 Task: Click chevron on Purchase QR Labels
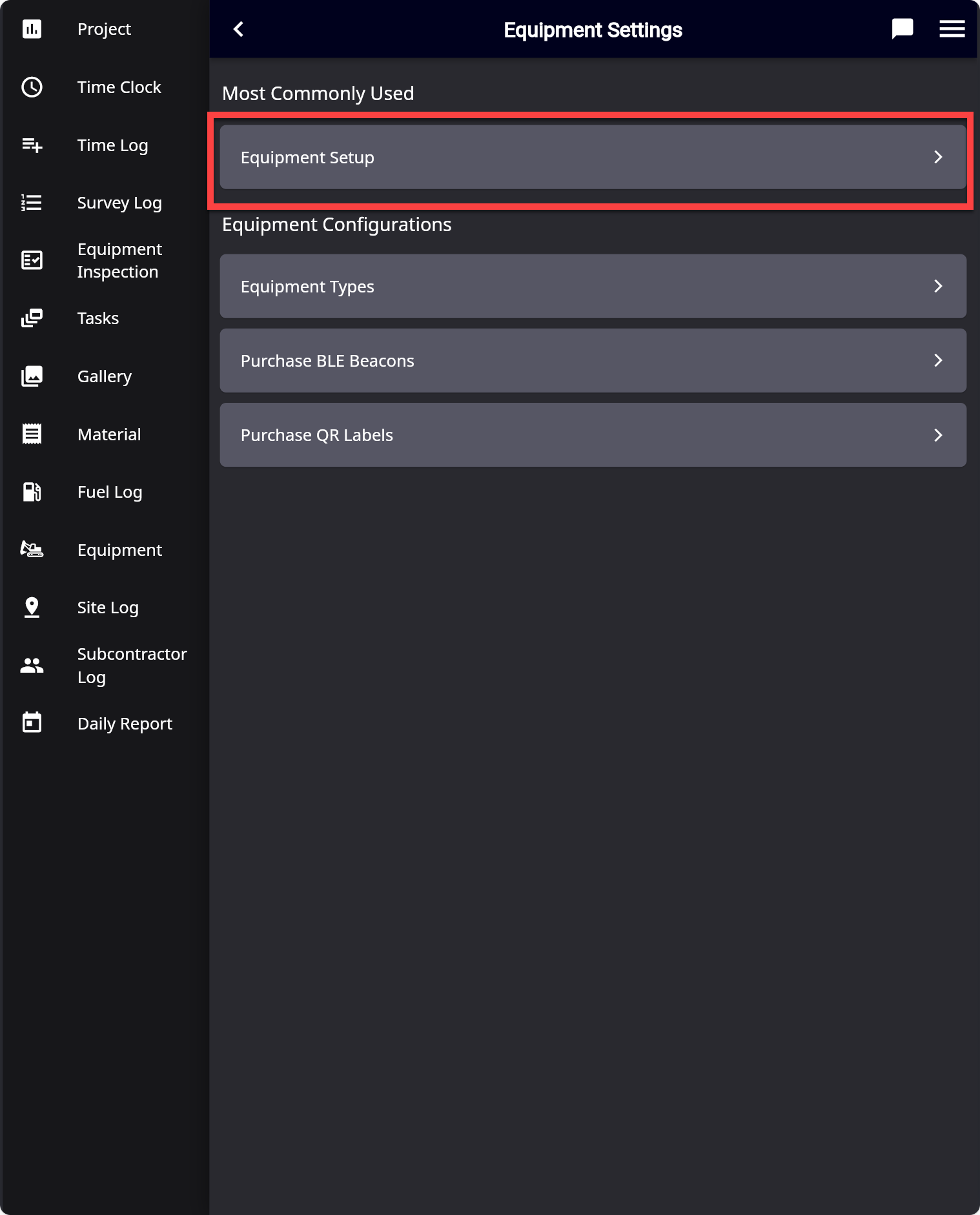[x=938, y=435]
